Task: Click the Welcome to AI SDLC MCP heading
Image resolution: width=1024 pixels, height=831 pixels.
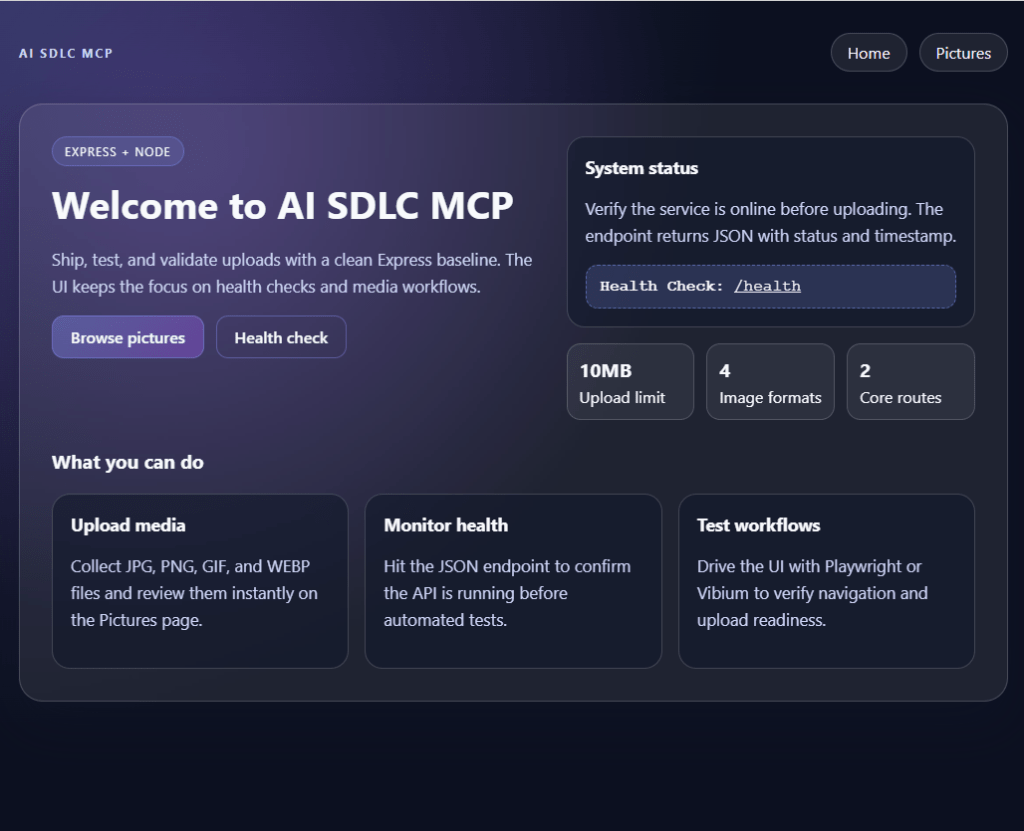Action: tap(283, 205)
